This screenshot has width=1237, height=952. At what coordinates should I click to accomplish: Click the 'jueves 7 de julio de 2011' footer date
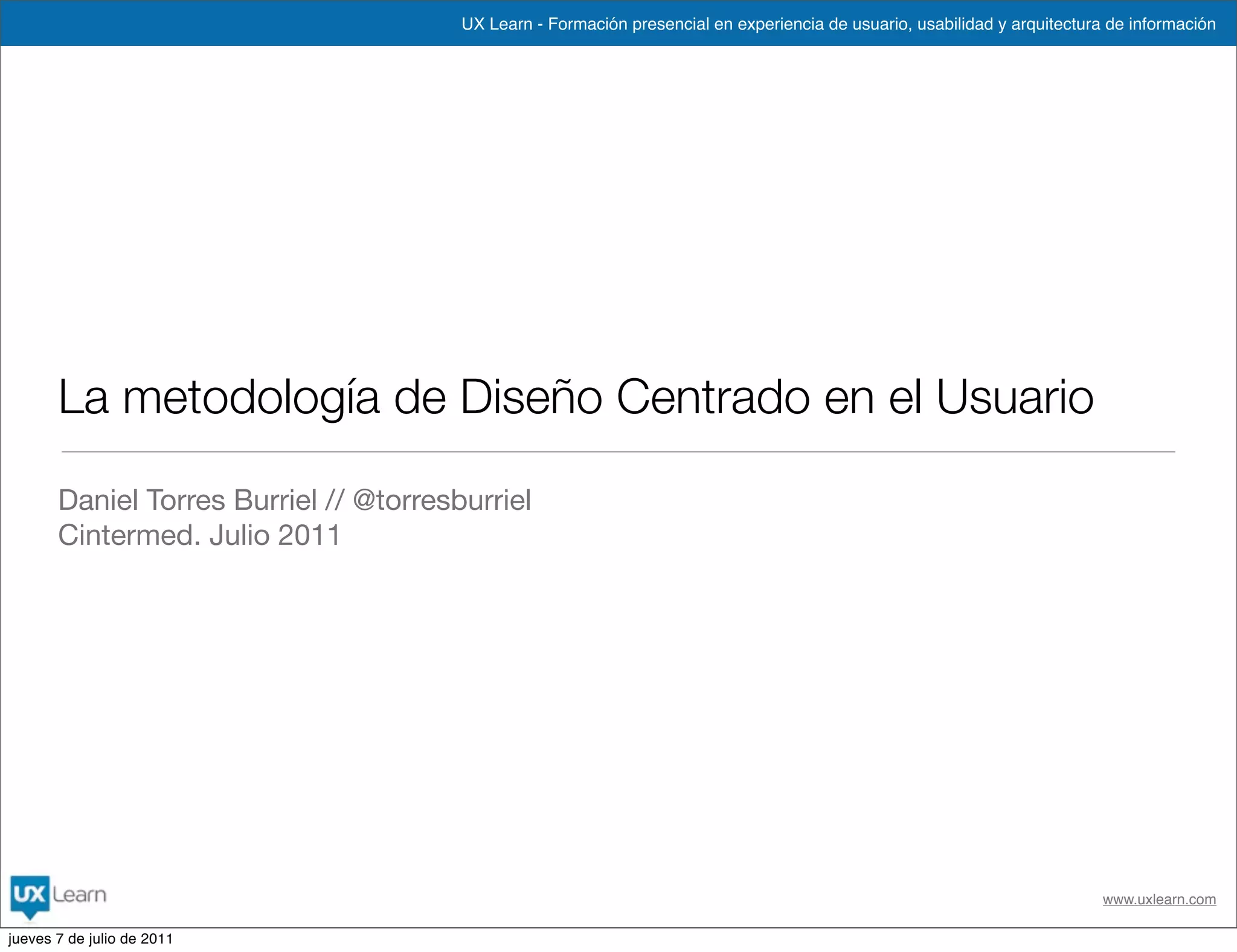(x=91, y=939)
